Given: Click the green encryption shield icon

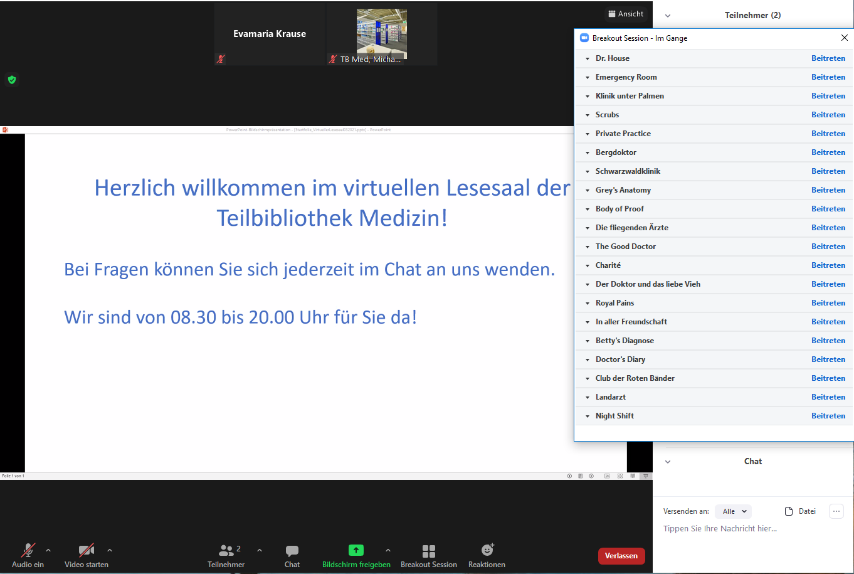Looking at the screenshot, I should (12, 79).
